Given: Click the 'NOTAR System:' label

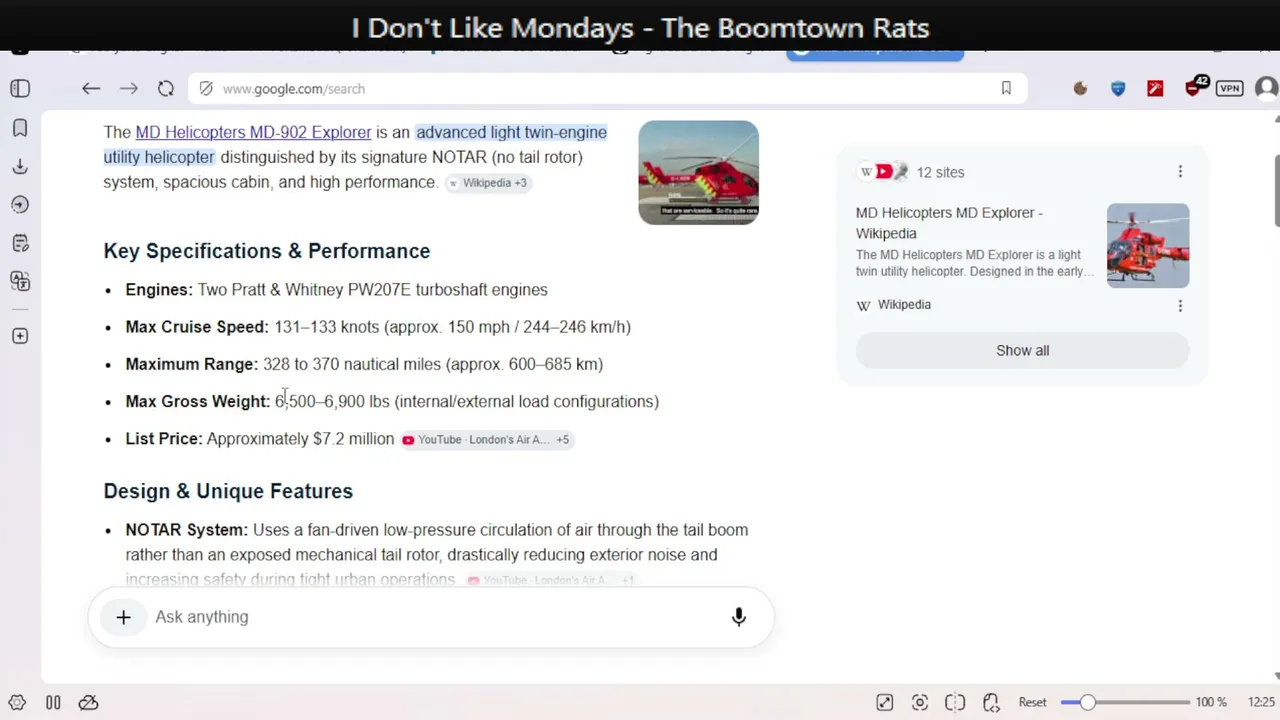Looking at the screenshot, I should click(x=187, y=530).
